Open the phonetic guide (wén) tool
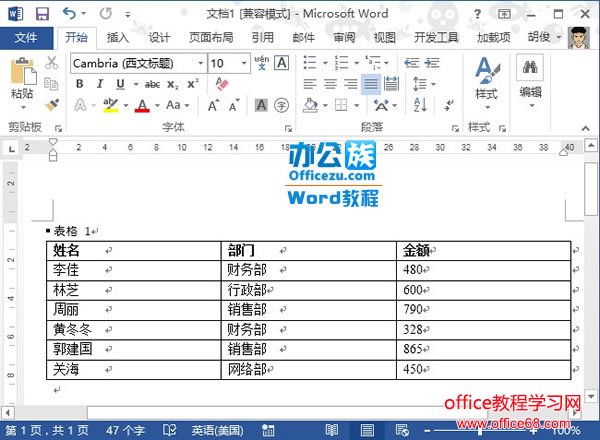Image resolution: width=600 pixels, height=440 pixels. coord(262,63)
